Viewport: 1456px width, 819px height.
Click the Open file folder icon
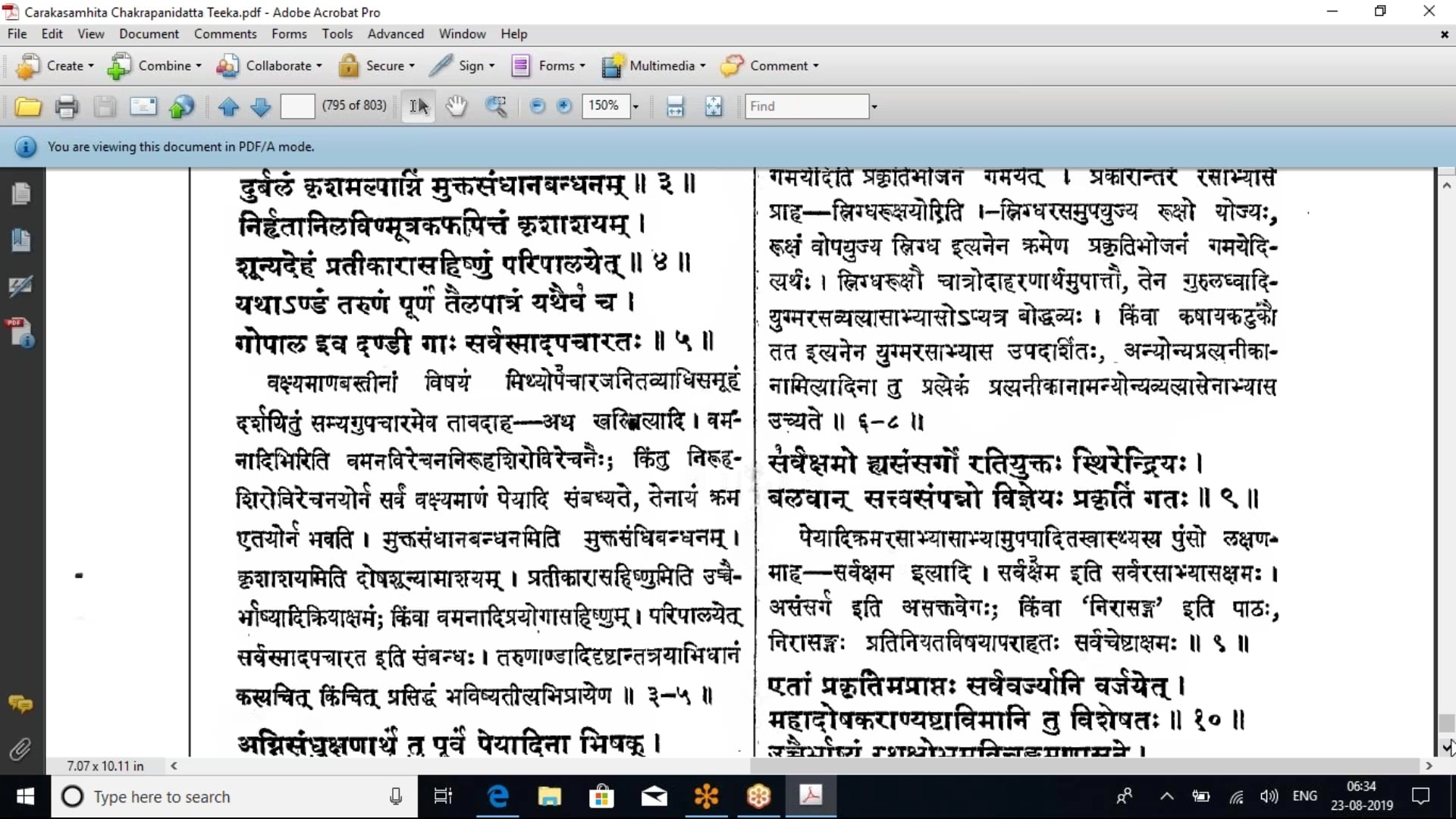click(x=28, y=107)
